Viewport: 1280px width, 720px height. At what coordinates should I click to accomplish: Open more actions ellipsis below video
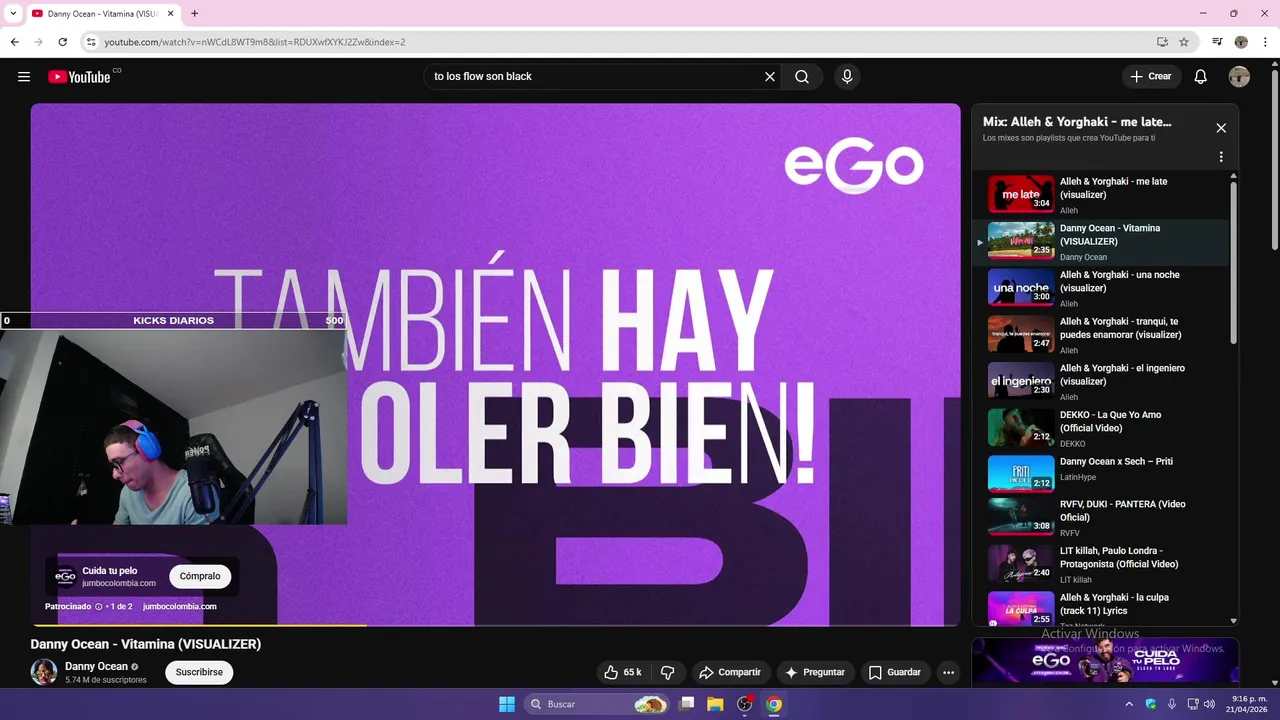click(948, 672)
